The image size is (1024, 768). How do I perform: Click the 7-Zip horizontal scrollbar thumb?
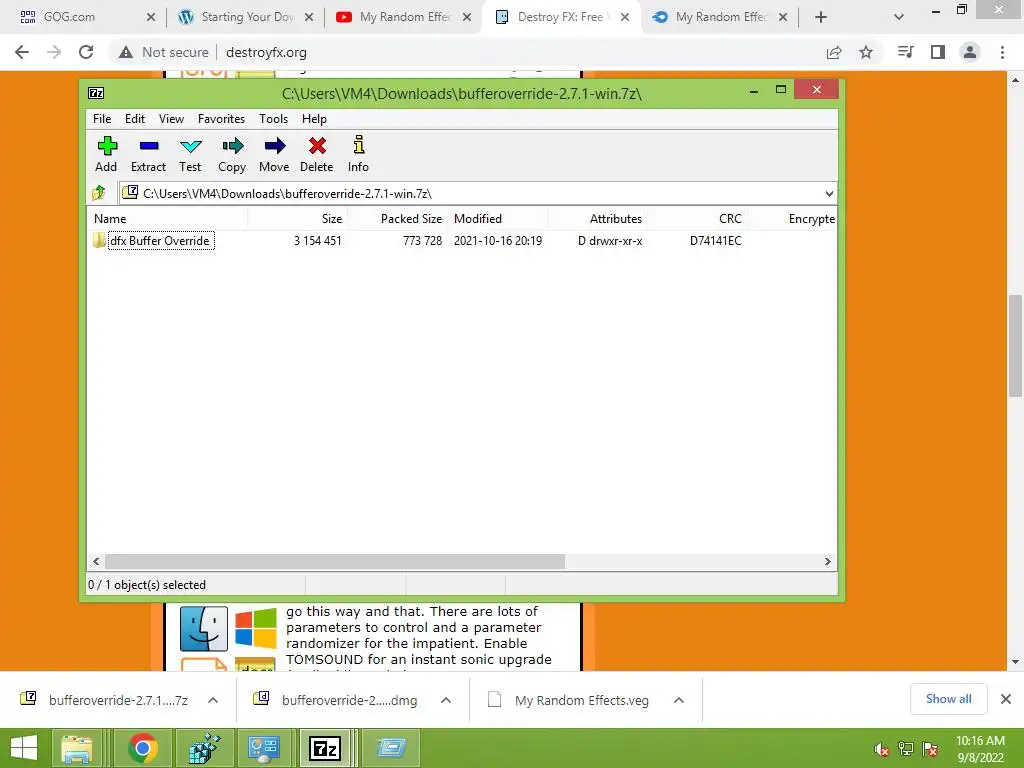pyautogui.click(x=335, y=561)
